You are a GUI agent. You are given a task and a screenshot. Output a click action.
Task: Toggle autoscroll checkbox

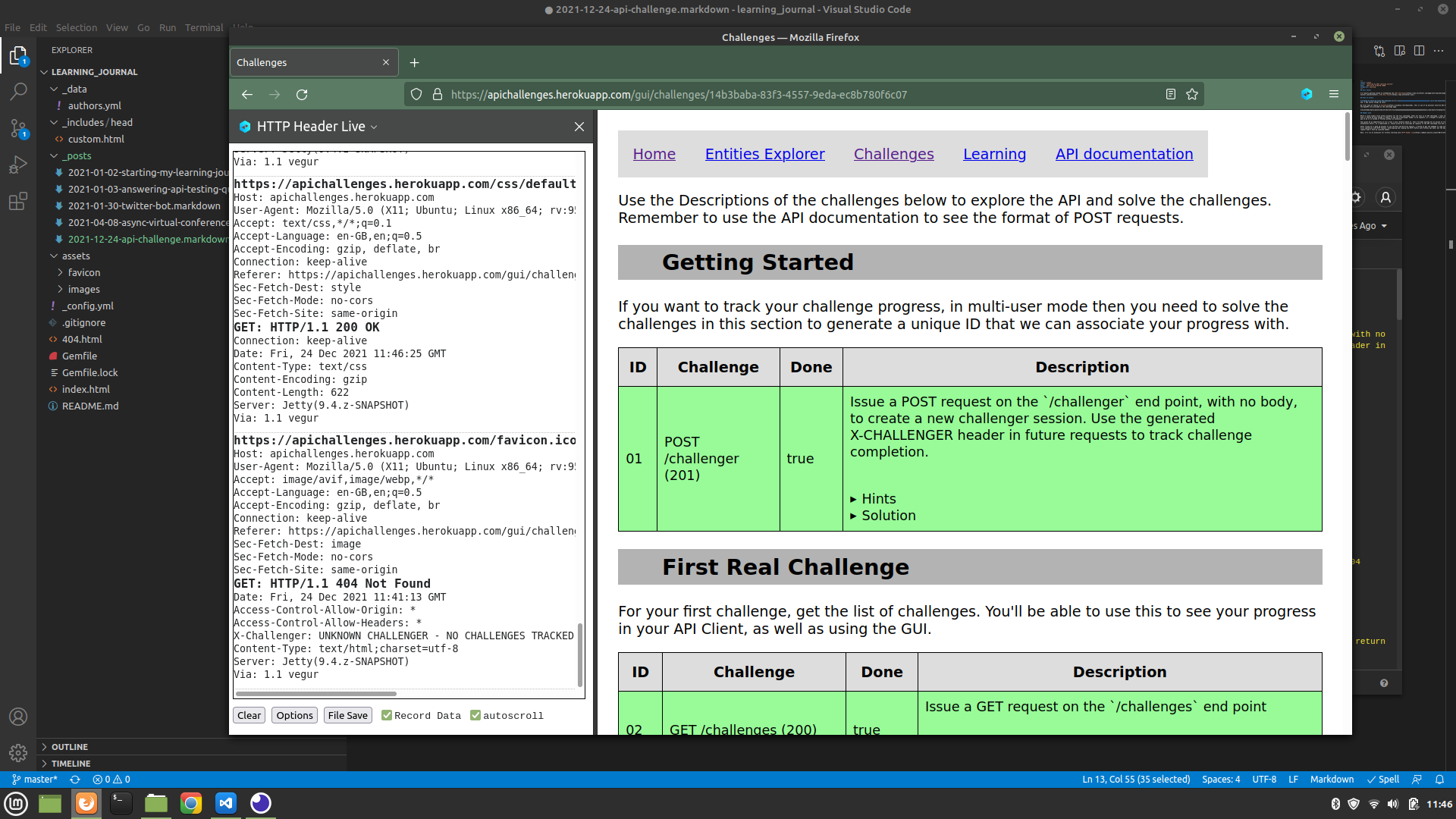tap(475, 715)
